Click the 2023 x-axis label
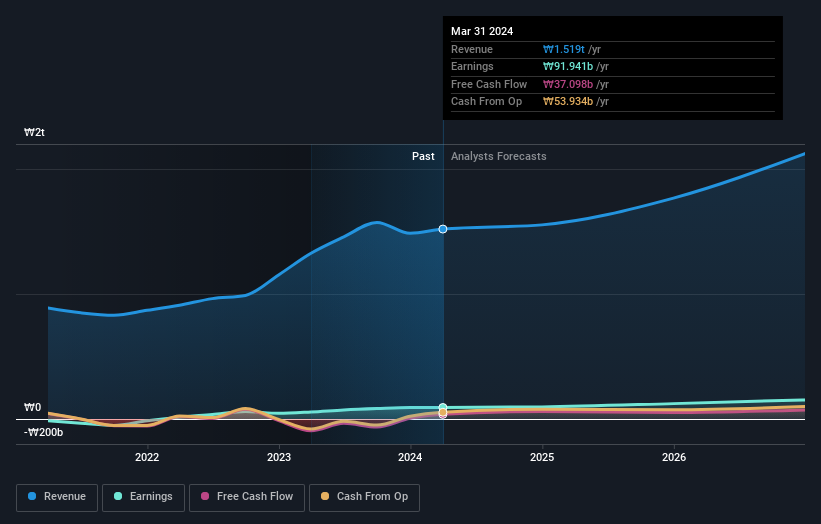This screenshot has width=821, height=524. [x=279, y=457]
